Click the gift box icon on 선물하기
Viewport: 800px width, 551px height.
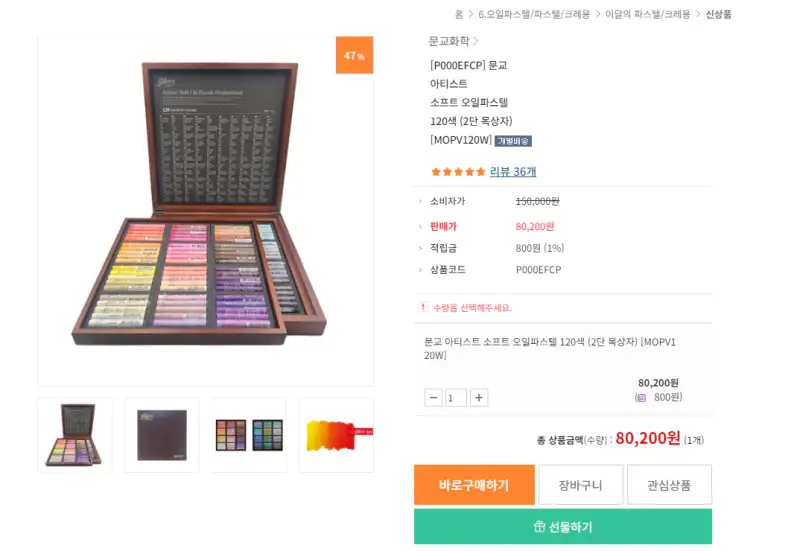tap(539, 527)
